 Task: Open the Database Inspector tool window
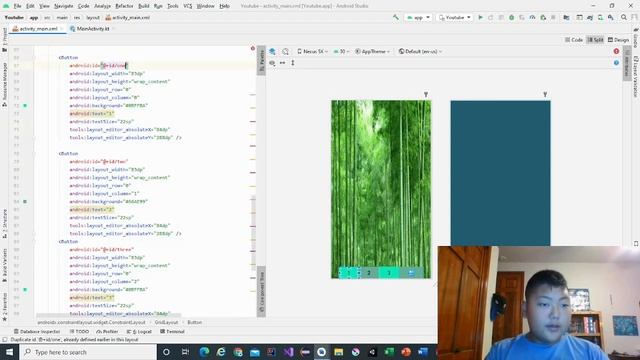click(37, 331)
